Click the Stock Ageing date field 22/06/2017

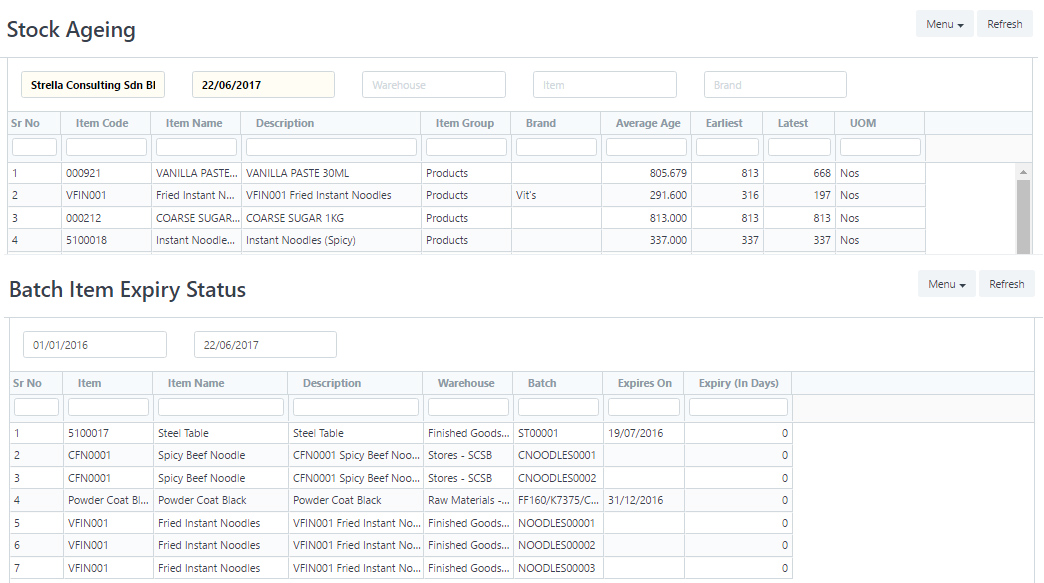point(264,85)
